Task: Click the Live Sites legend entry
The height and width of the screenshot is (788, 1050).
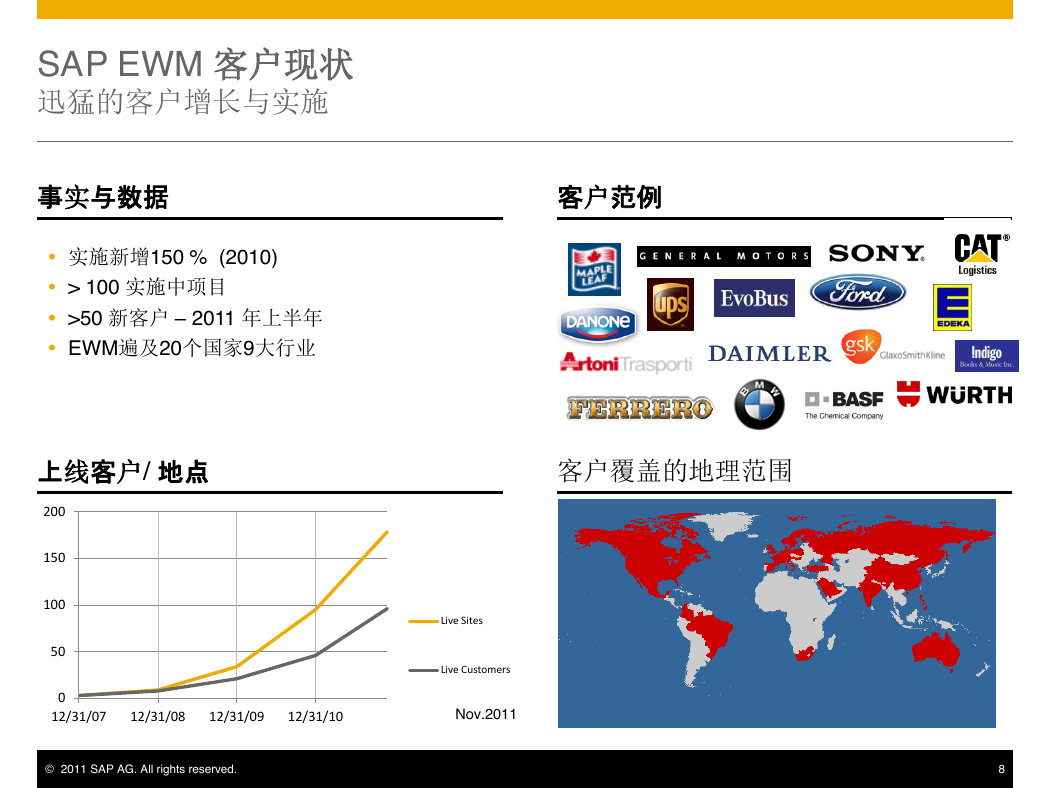Action: [446, 621]
